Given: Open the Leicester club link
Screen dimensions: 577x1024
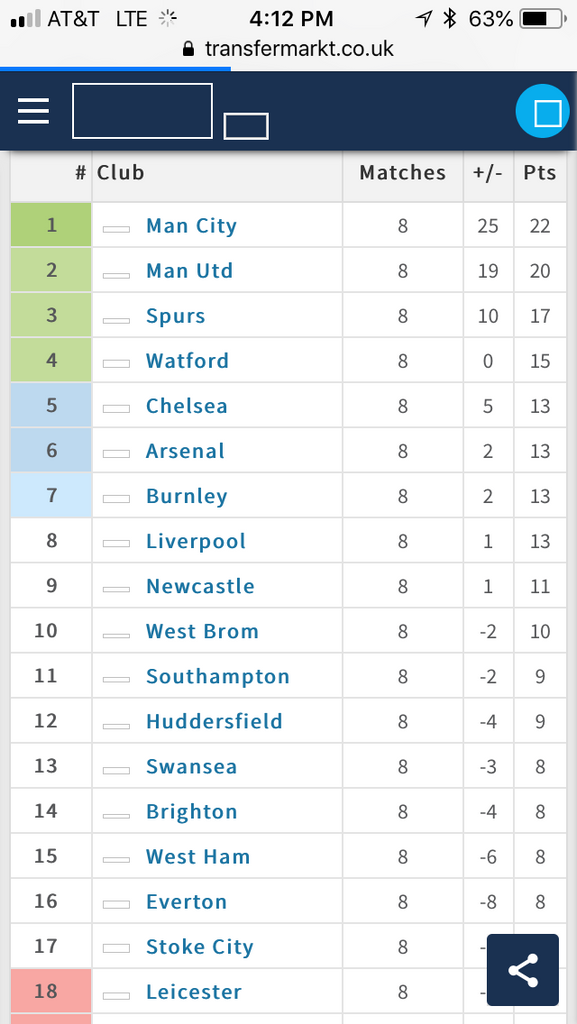Looking at the screenshot, I should 194,991.
